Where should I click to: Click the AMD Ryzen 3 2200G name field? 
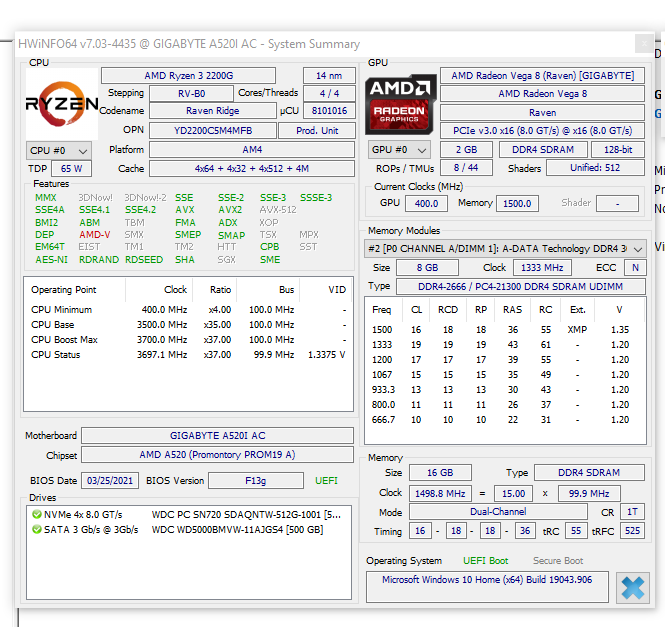(x=188, y=76)
